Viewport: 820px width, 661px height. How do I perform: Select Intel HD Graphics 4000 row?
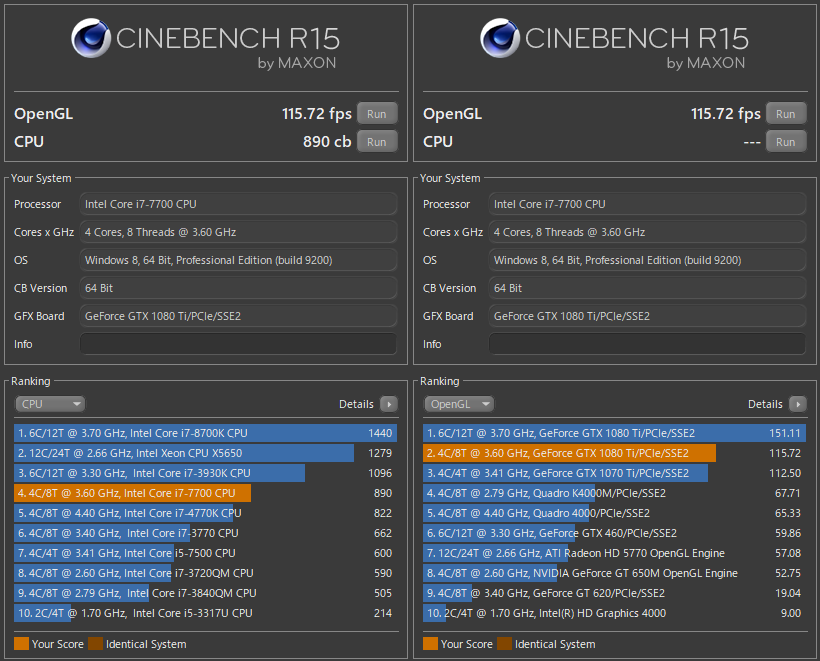[614, 613]
